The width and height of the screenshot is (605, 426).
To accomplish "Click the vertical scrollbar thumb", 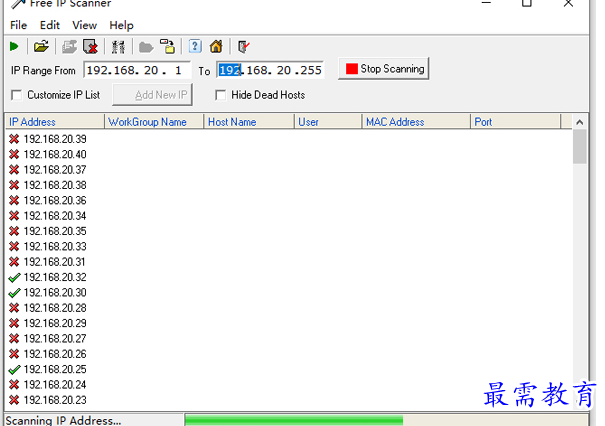I will [x=580, y=147].
